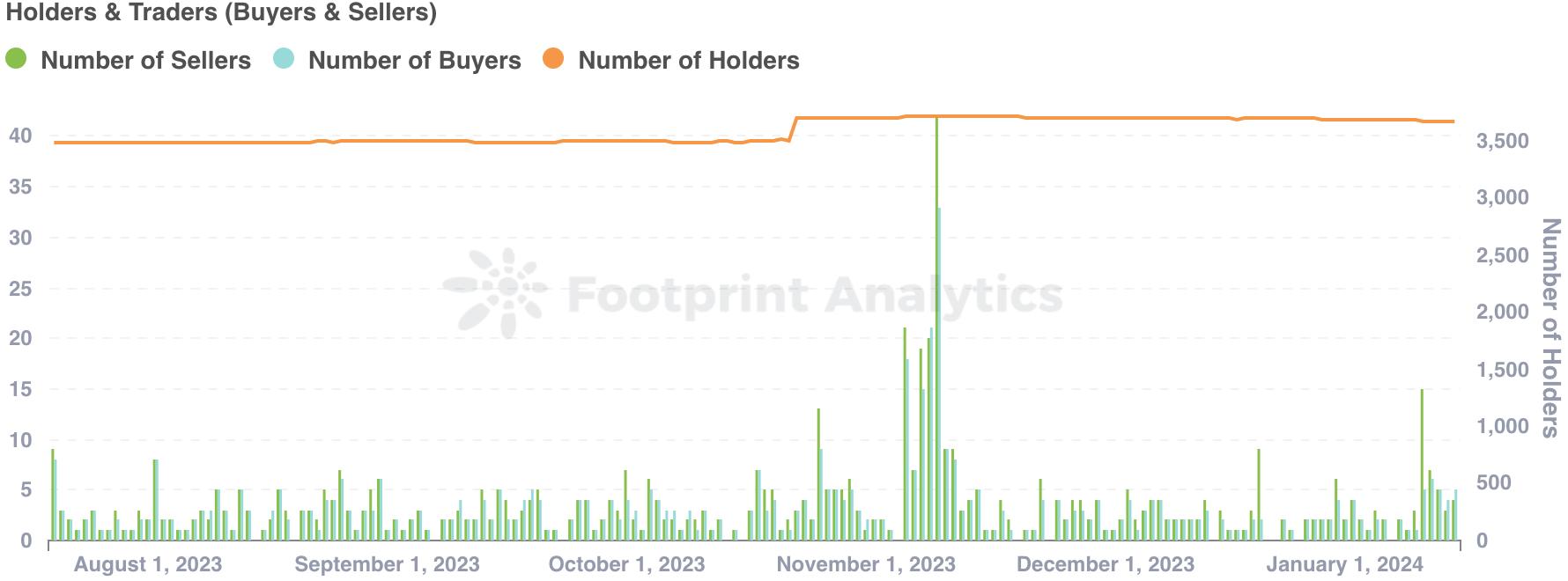Toggle the Number of Sellers legend label
This screenshot has height=581, width=1568.
[145, 61]
